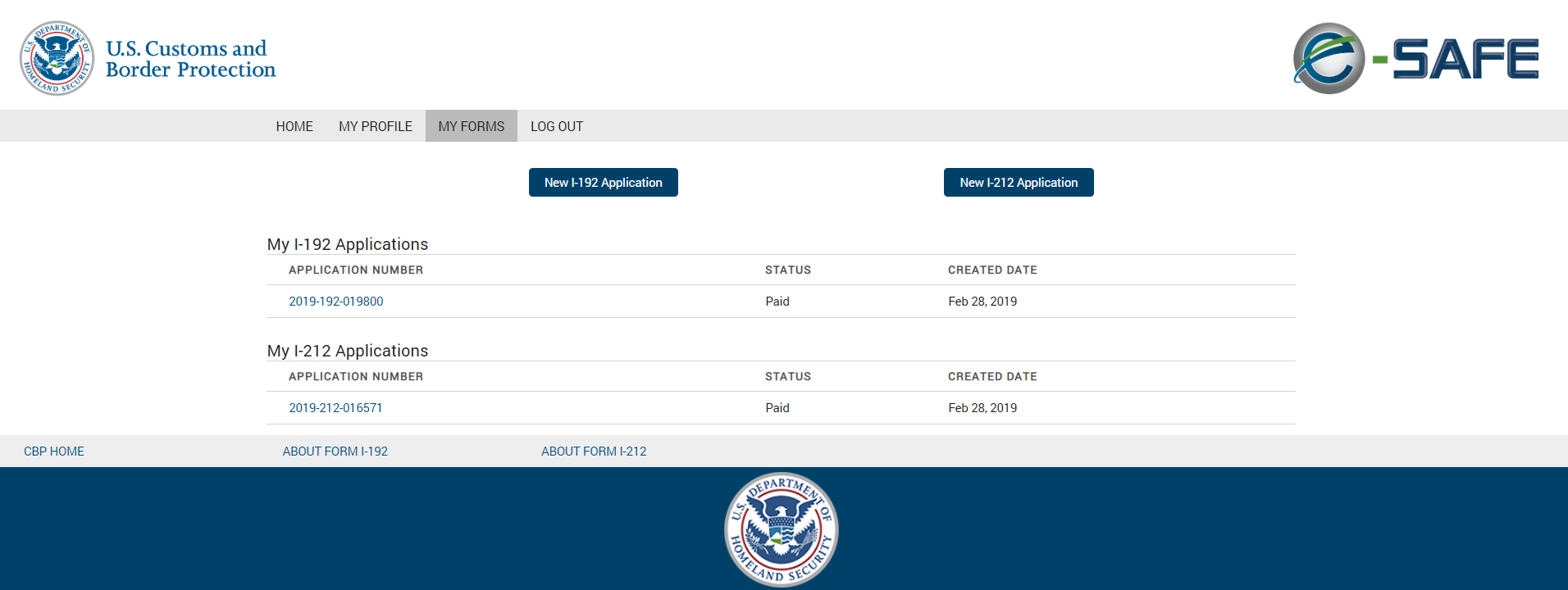Select the MY FORMS tab
Screen dimensions: 1568x590
point(472,126)
